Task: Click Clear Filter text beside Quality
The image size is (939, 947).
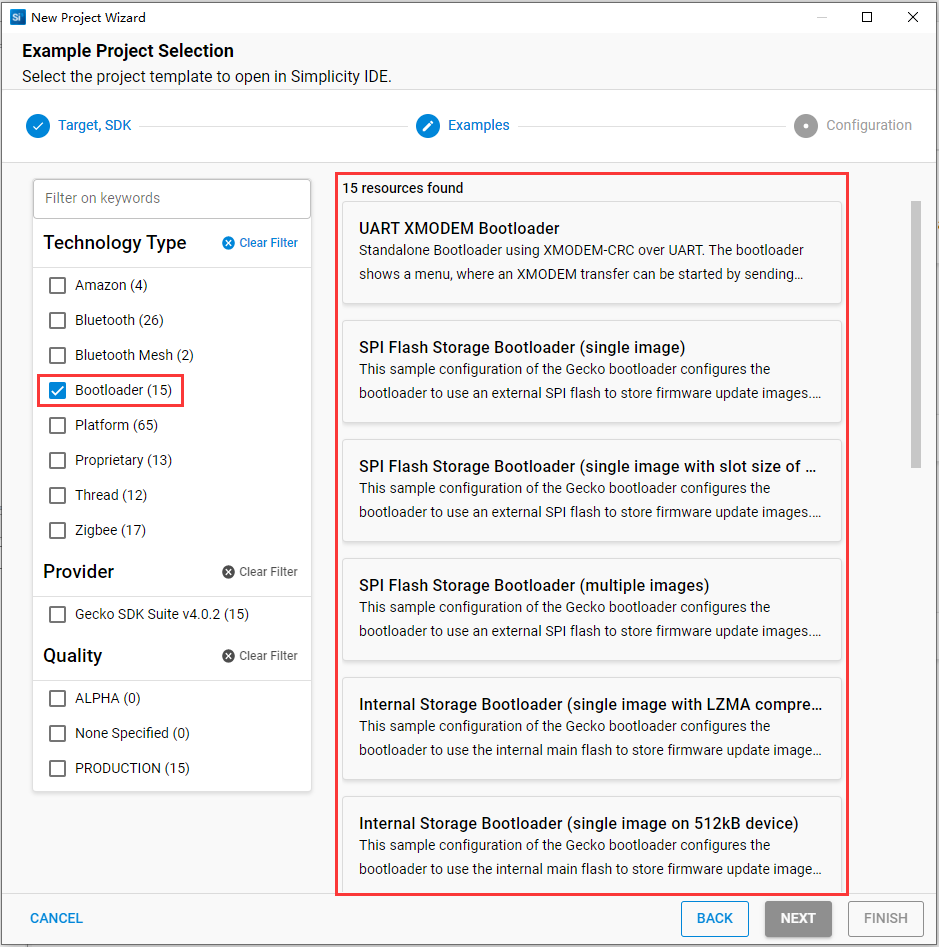Action: (268, 656)
